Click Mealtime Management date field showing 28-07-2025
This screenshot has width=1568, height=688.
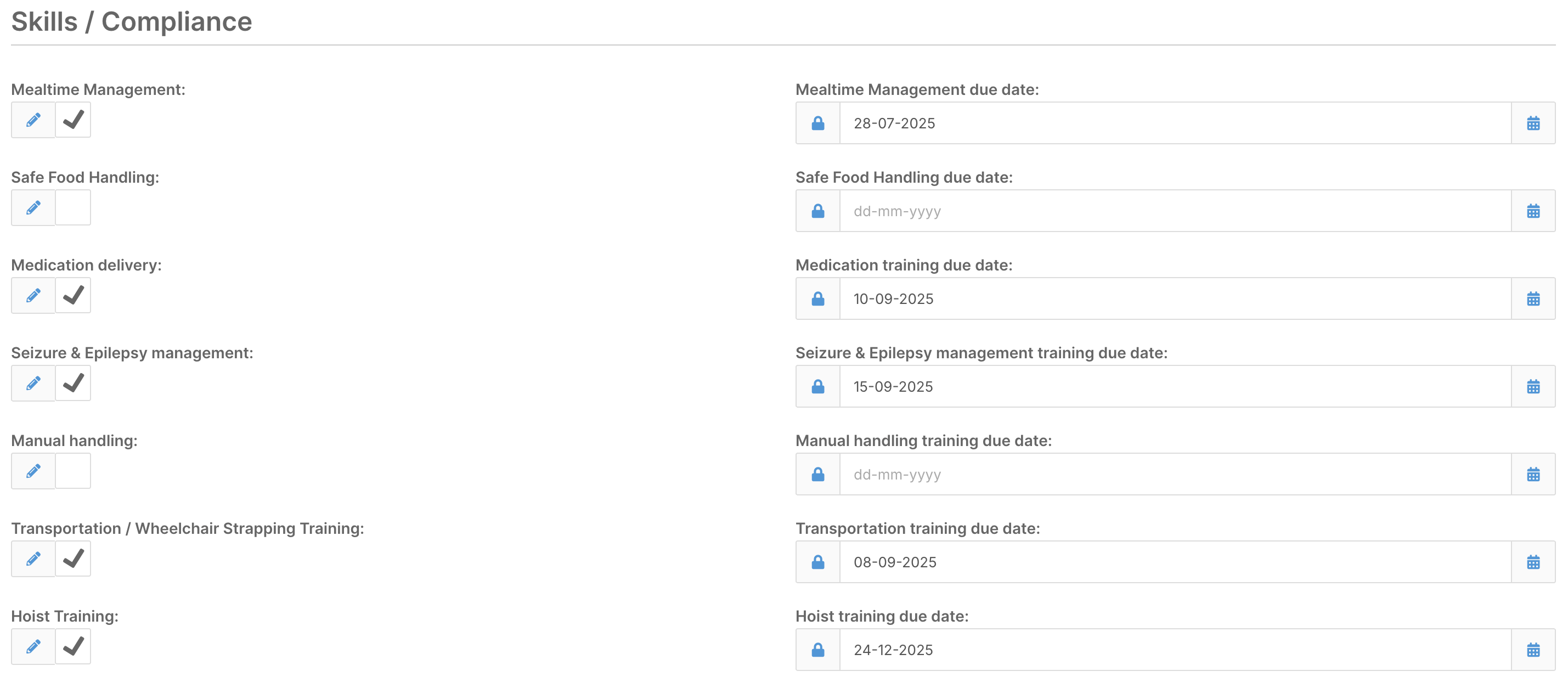[1175, 123]
